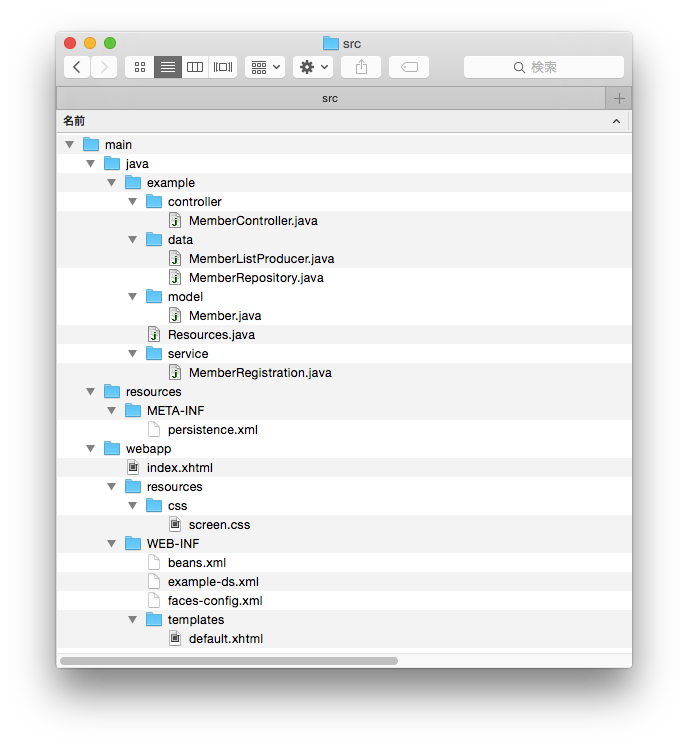Switch to list view
688x748 pixels.
(x=167, y=67)
